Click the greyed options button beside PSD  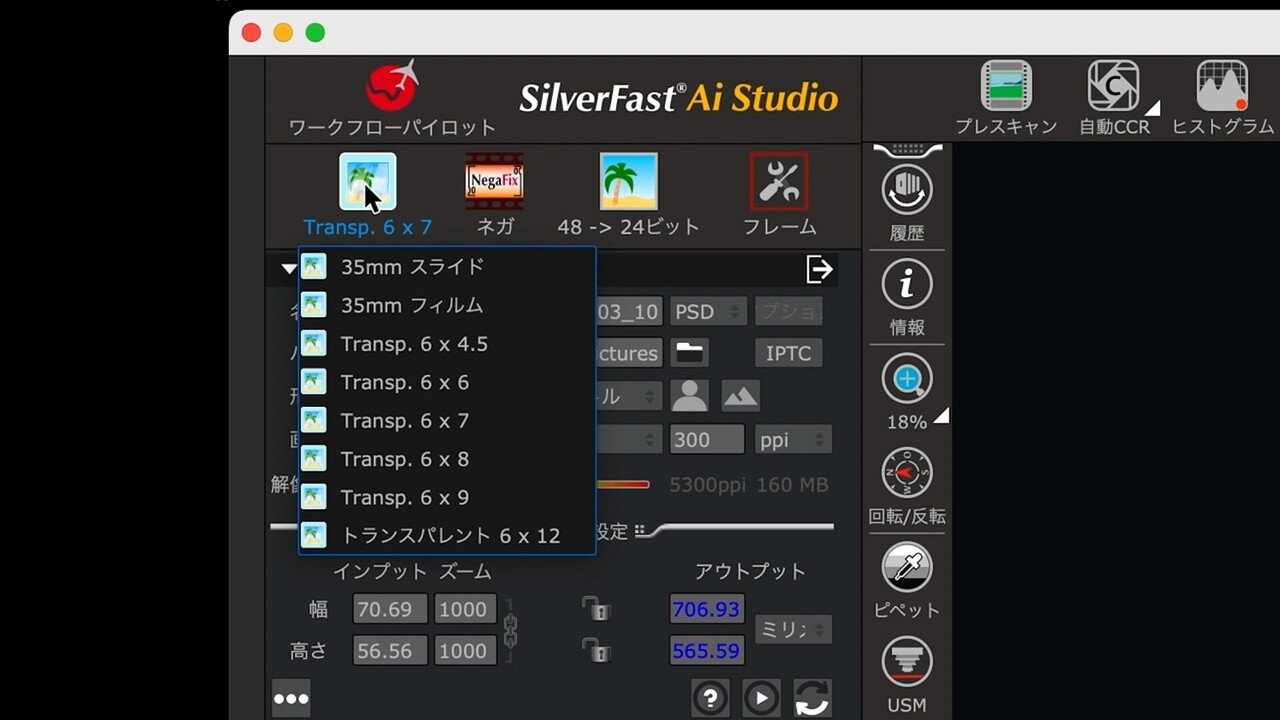(788, 312)
